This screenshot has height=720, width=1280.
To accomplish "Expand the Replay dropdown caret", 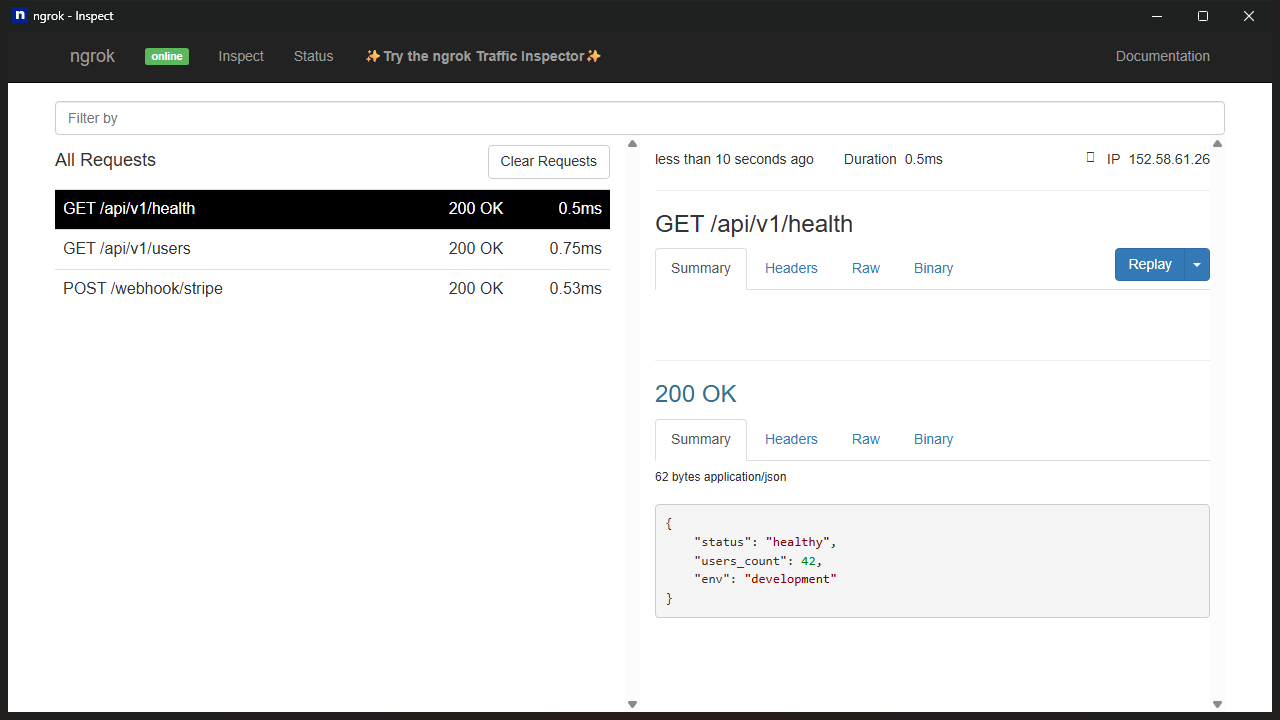I will (x=1198, y=265).
